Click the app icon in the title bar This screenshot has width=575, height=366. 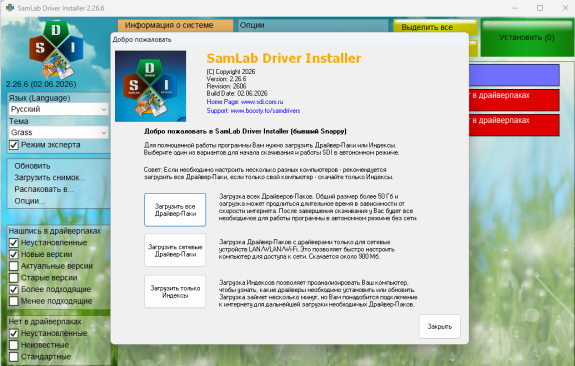pyautogui.click(x=10, y=8)
